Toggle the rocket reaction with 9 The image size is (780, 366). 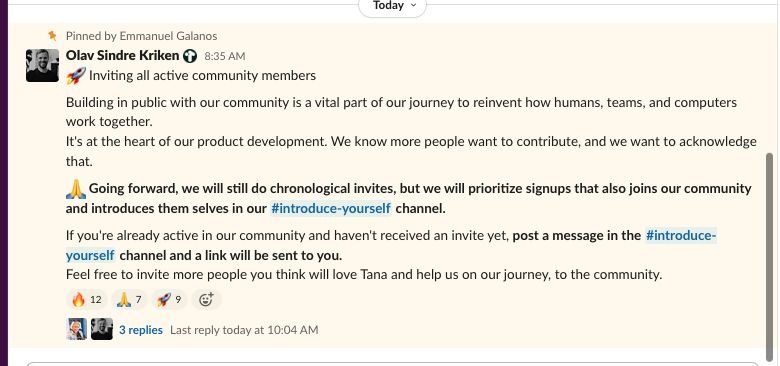(x=169, y=299)
